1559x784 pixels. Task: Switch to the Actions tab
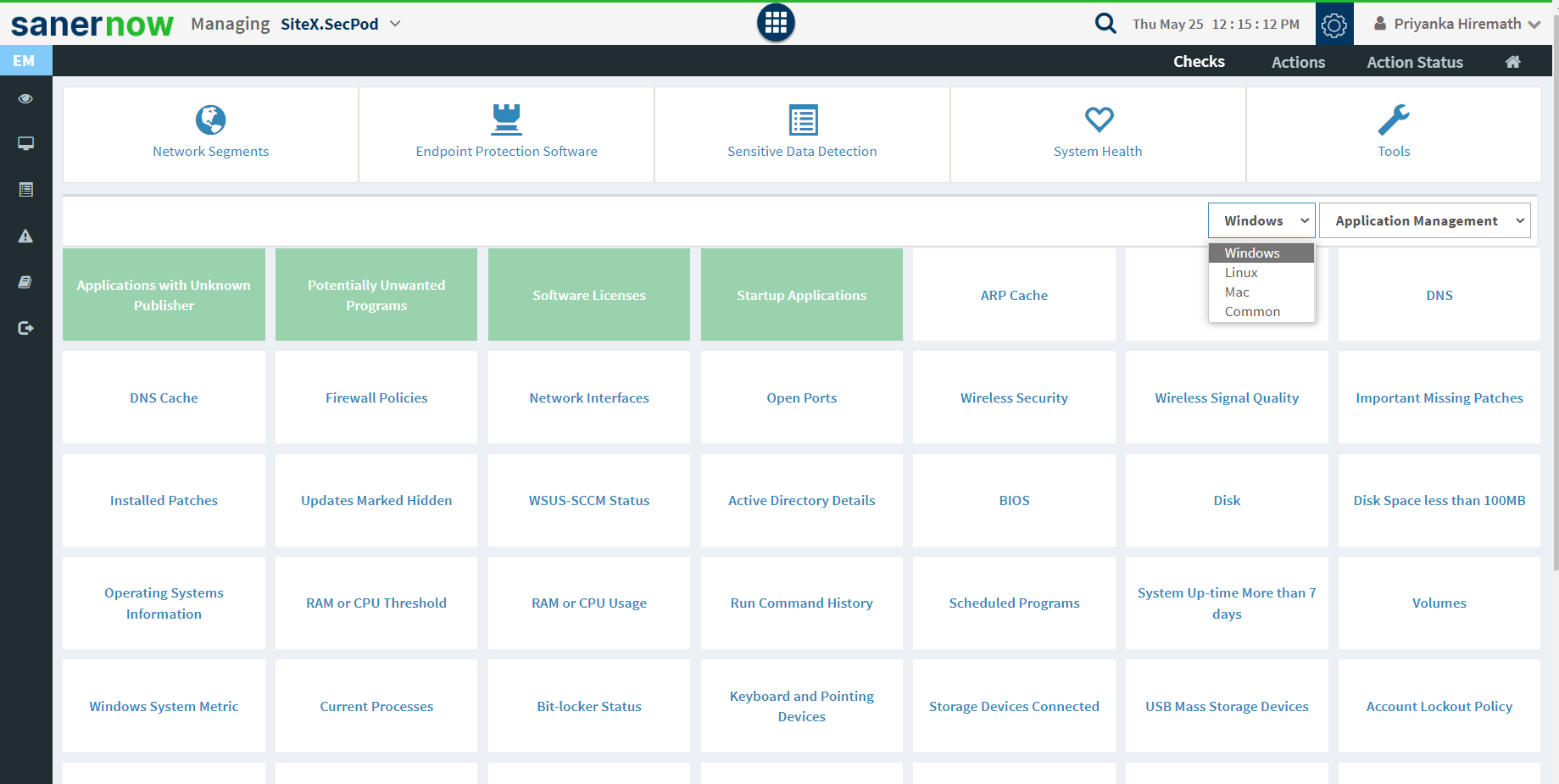tap(1297, 62)
